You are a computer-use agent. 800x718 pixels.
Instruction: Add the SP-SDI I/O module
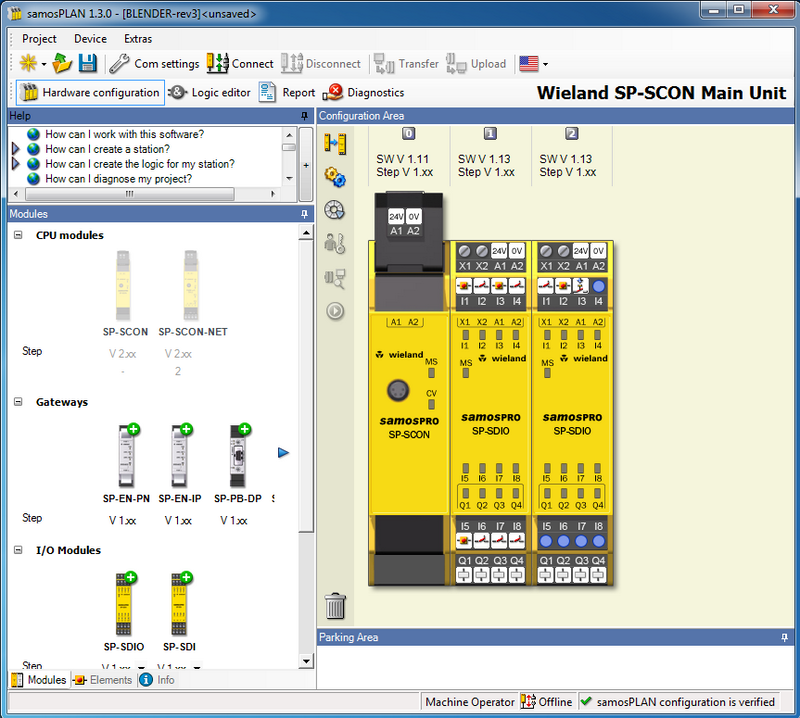(x=180, y=604)
